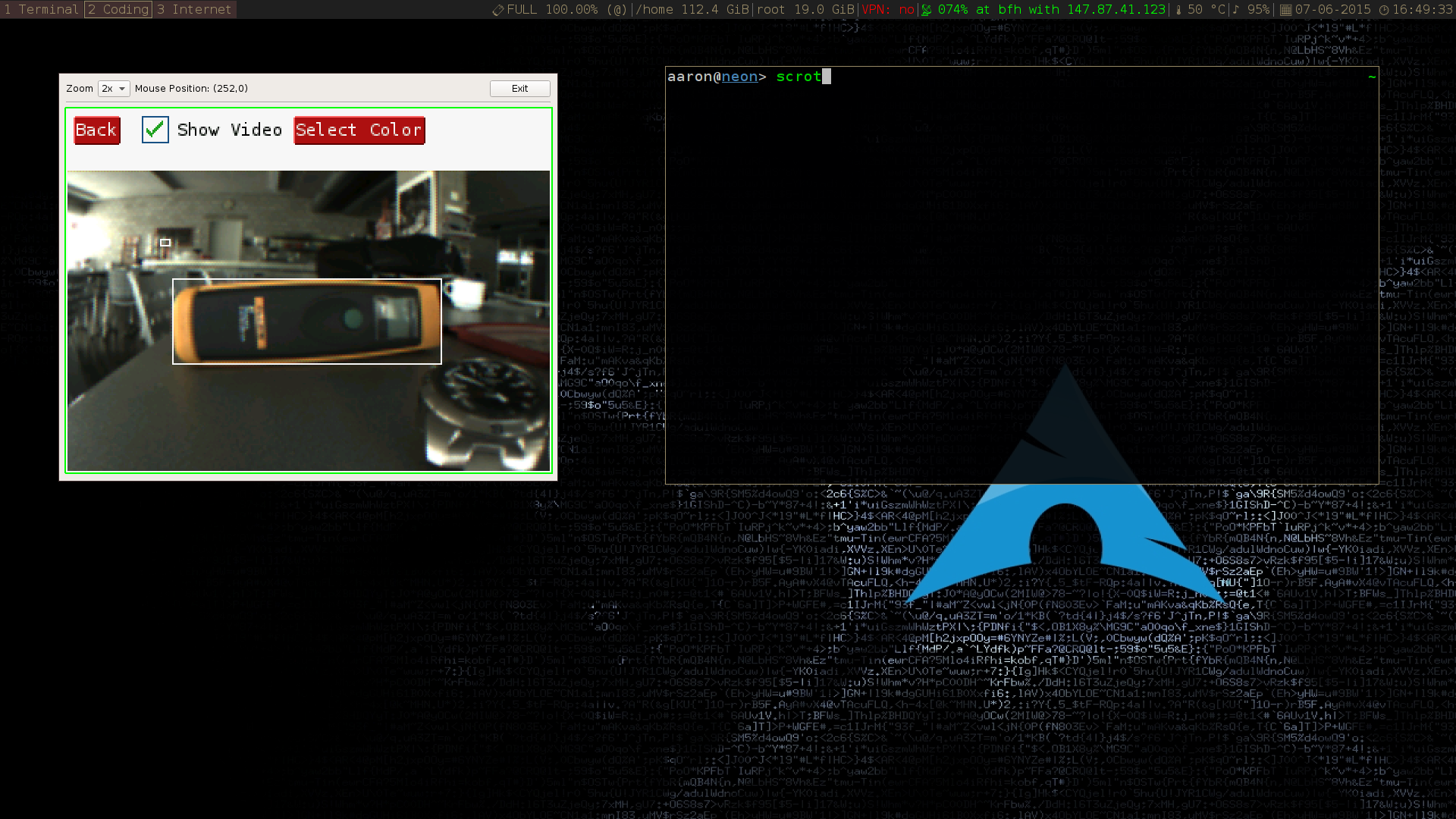Click the thermometer temperature icon
This screenshot has width=1456, height=819.
coord(1178,10)
